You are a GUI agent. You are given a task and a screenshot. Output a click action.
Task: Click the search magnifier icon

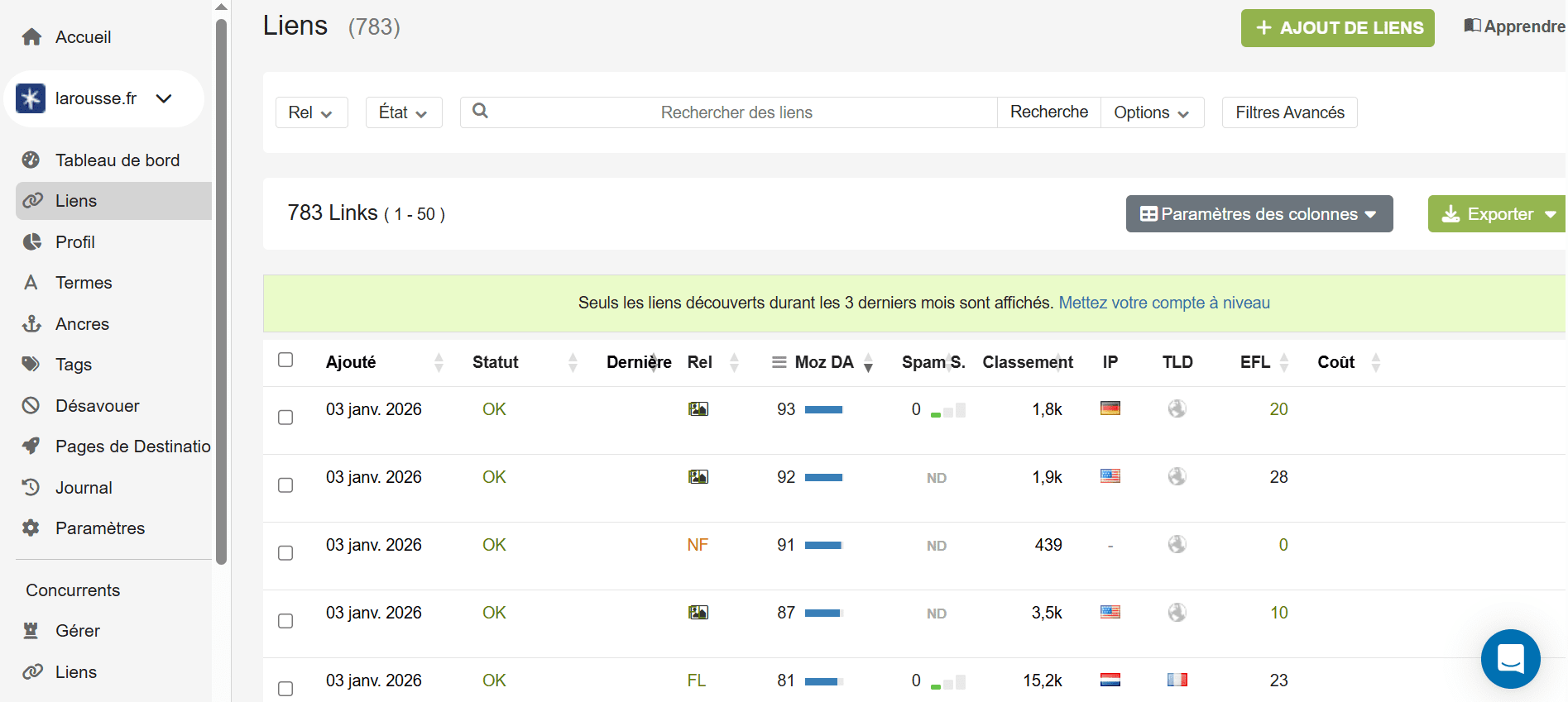[x=480, y=111]
